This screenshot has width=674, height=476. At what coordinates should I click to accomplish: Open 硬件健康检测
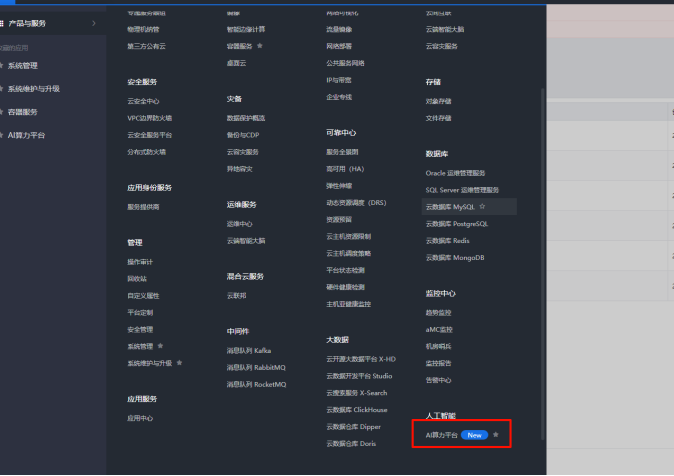coord(345,287)
